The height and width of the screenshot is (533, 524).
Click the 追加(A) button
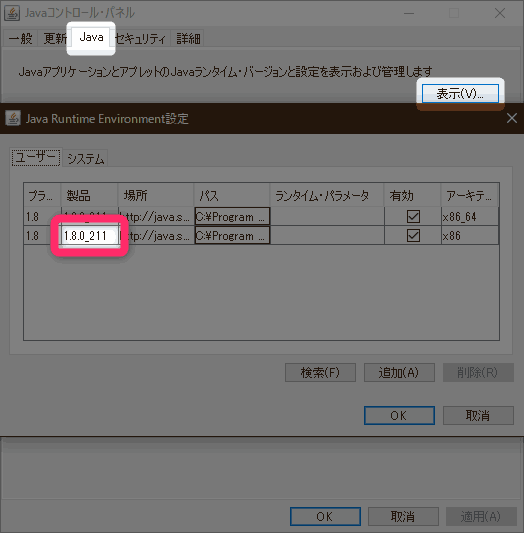coord(399,373)
